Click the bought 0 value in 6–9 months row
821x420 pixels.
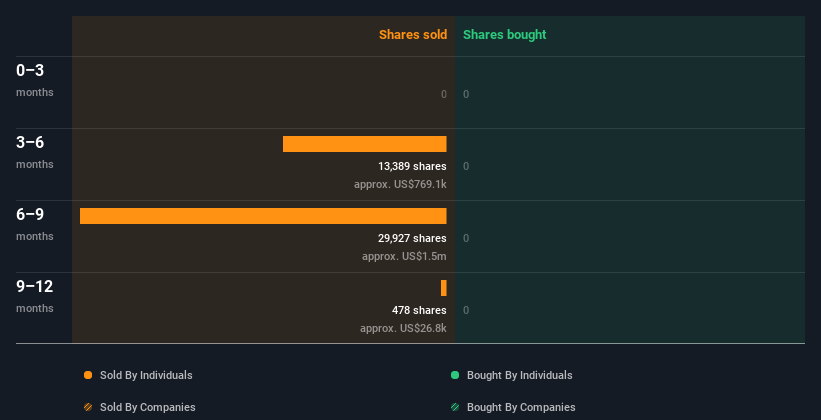click(466, 238)
